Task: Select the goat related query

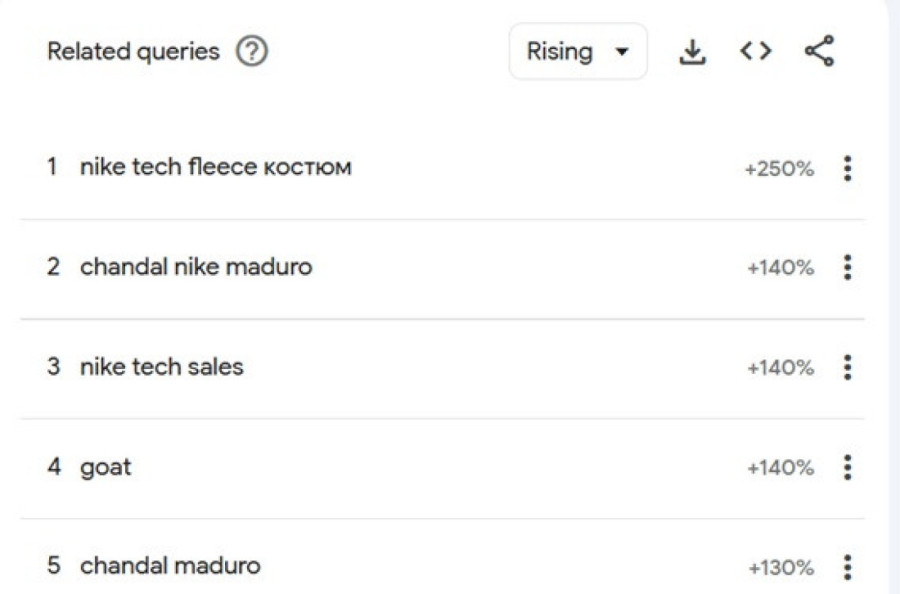Action: (x=105, y=467)
